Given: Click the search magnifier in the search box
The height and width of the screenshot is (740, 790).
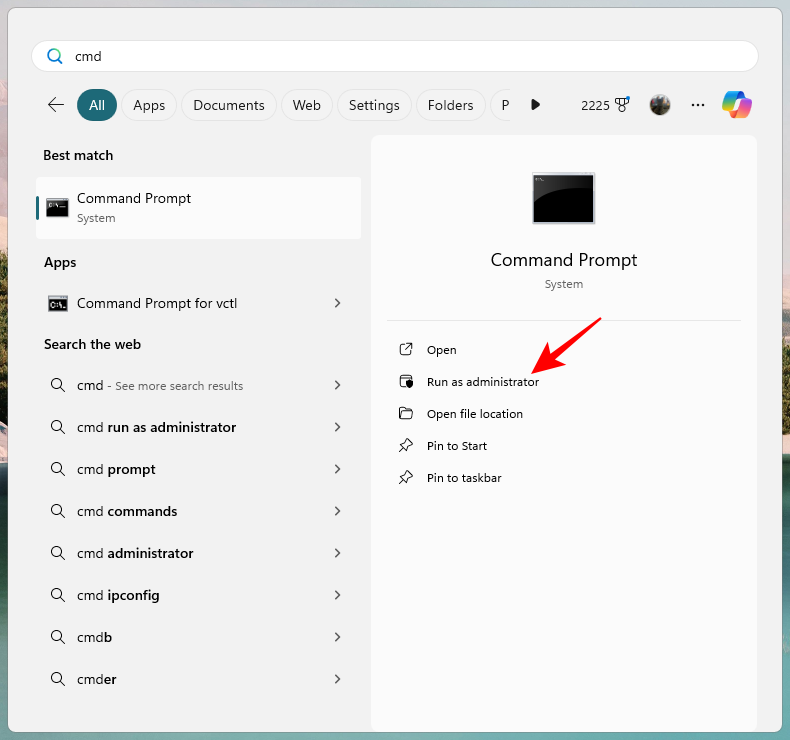Looking at the screenshot, I should click(x=55, y=56).
